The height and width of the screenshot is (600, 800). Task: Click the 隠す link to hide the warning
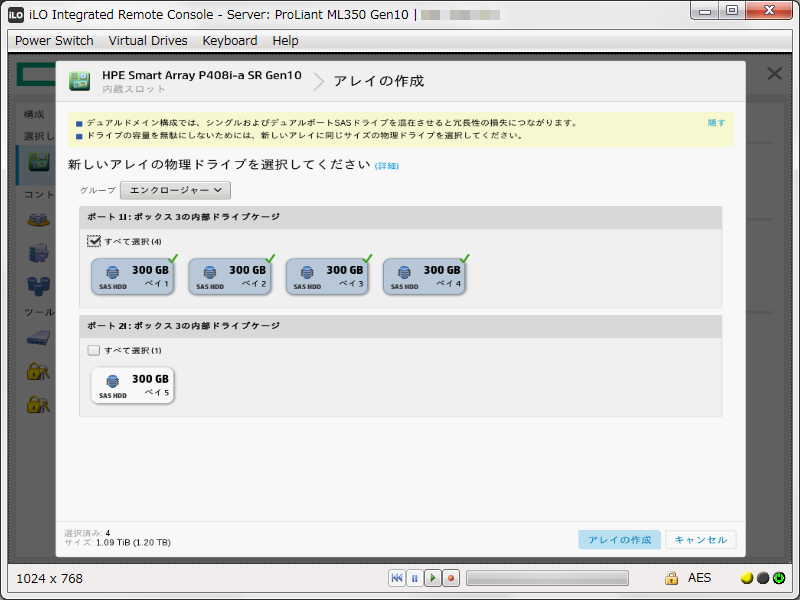tap(716, 121)
